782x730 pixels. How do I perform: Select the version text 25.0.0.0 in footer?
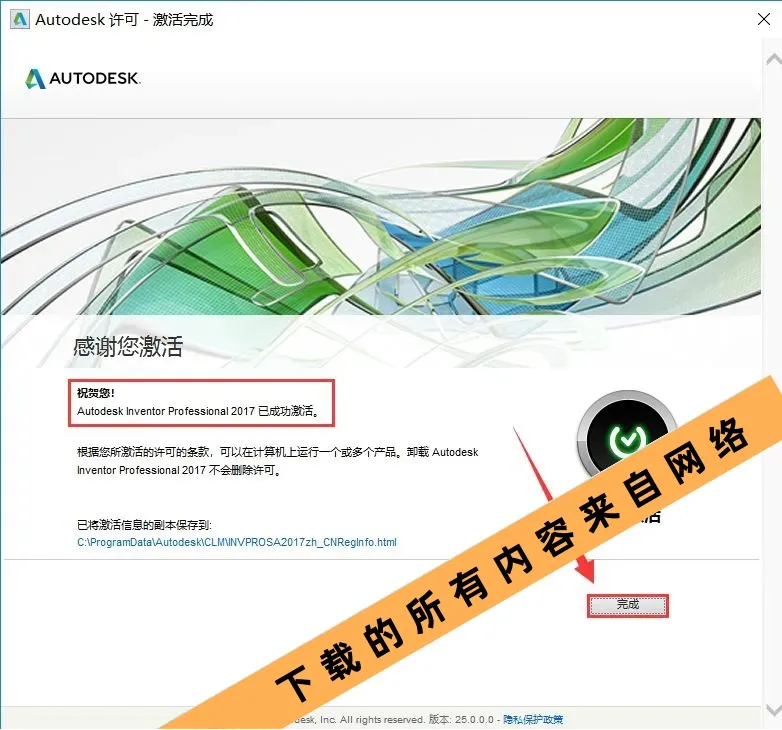click(x=474, y=719)
